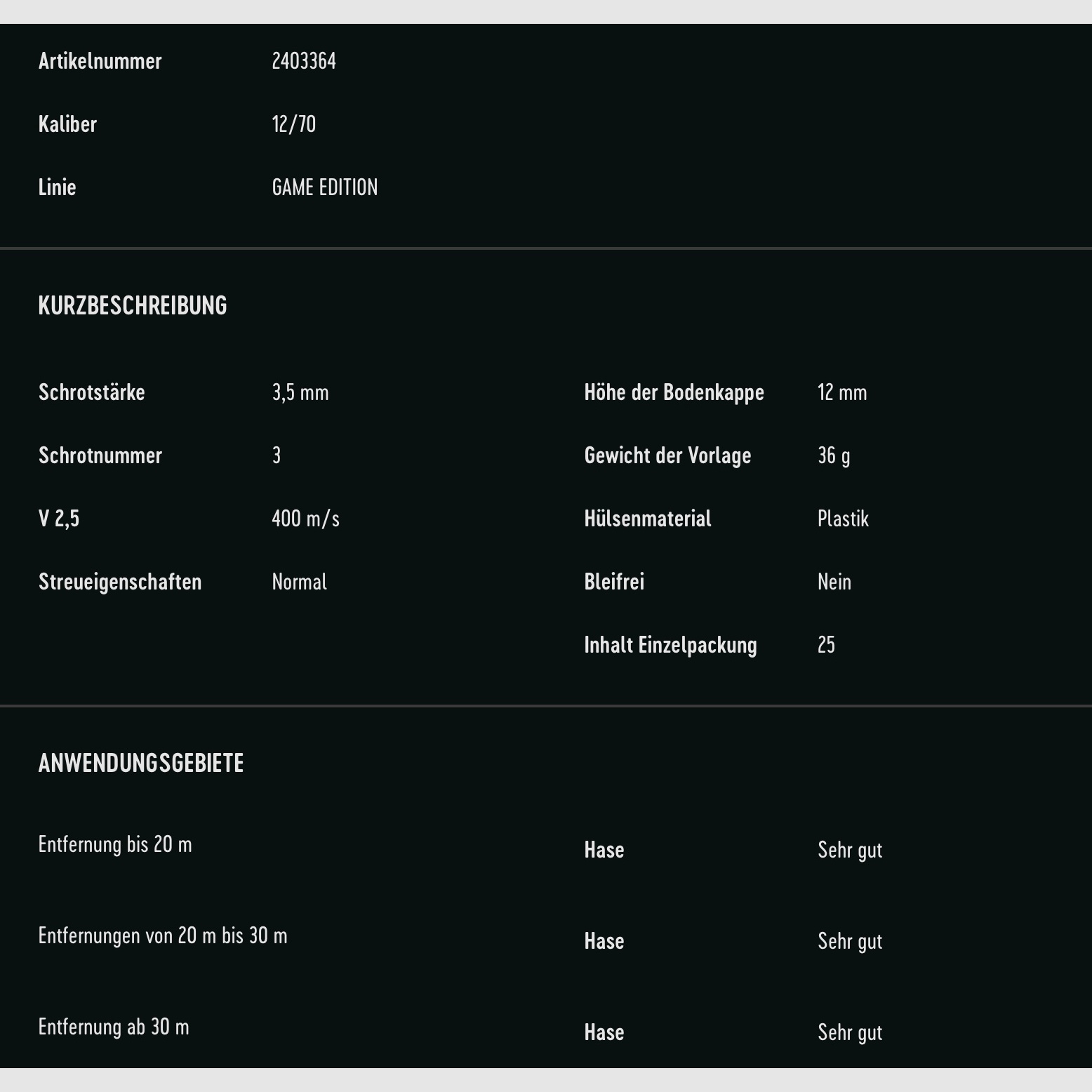Select the Plastik material value
Screen dimensions: 1092x1092
pos(843,519)
